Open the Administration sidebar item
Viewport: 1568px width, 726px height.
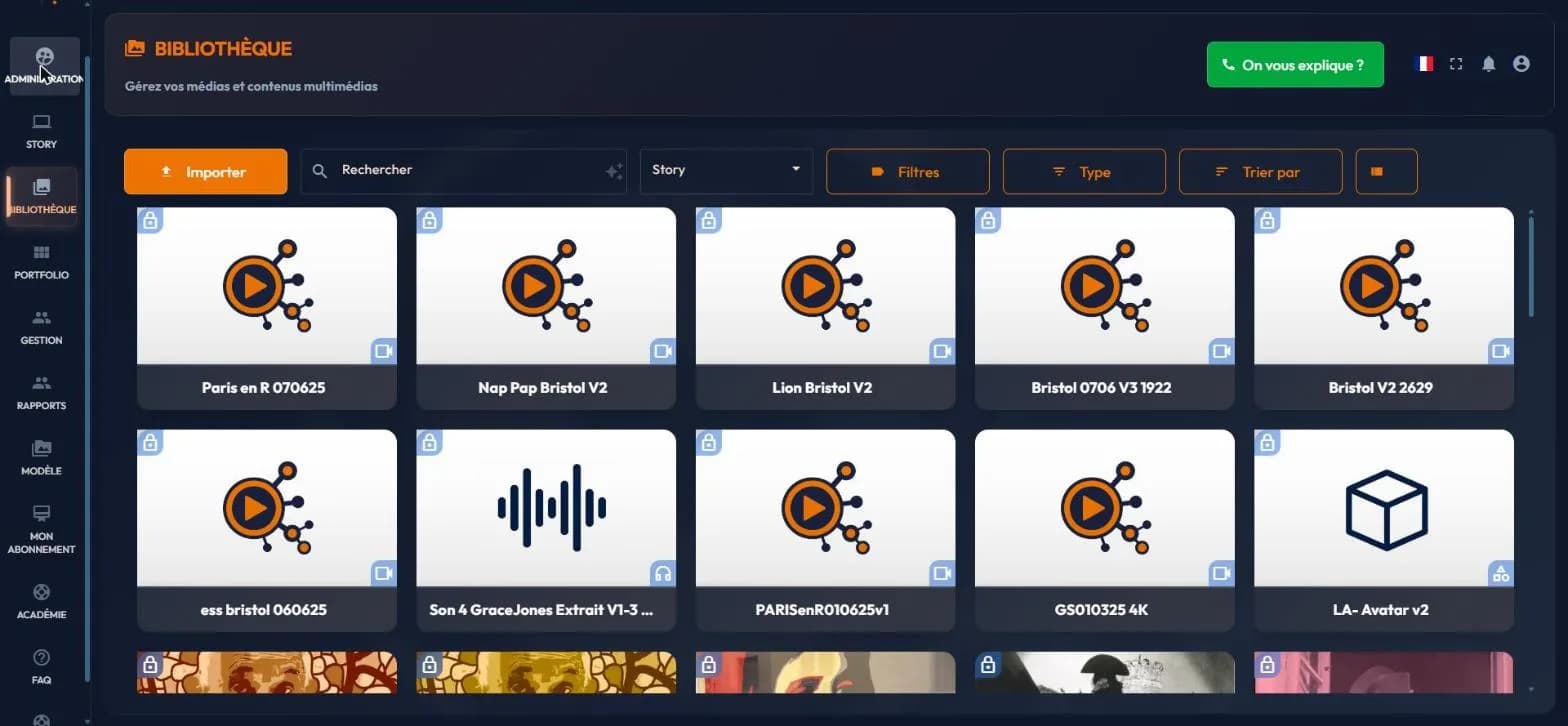point(44,66)
